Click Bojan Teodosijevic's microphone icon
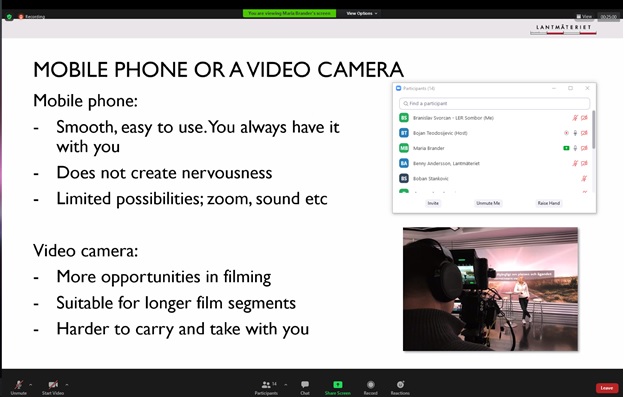 (575, 133)
